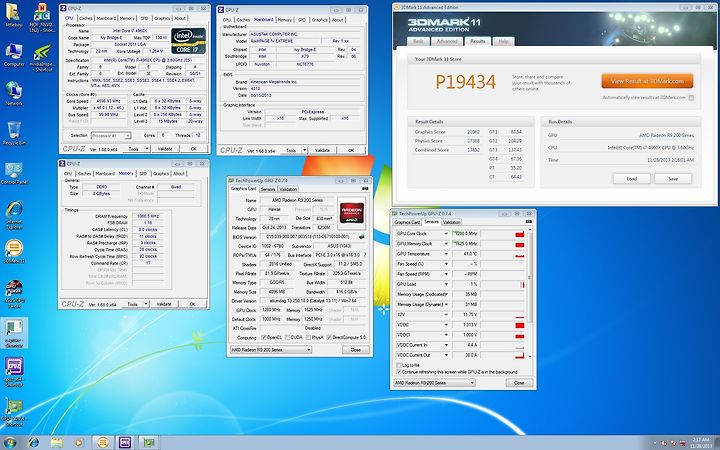This screenshot has height=450, width=720.
Task: Open Validation tab in GPU-Z Sensors window
Action: pos(451,222)
